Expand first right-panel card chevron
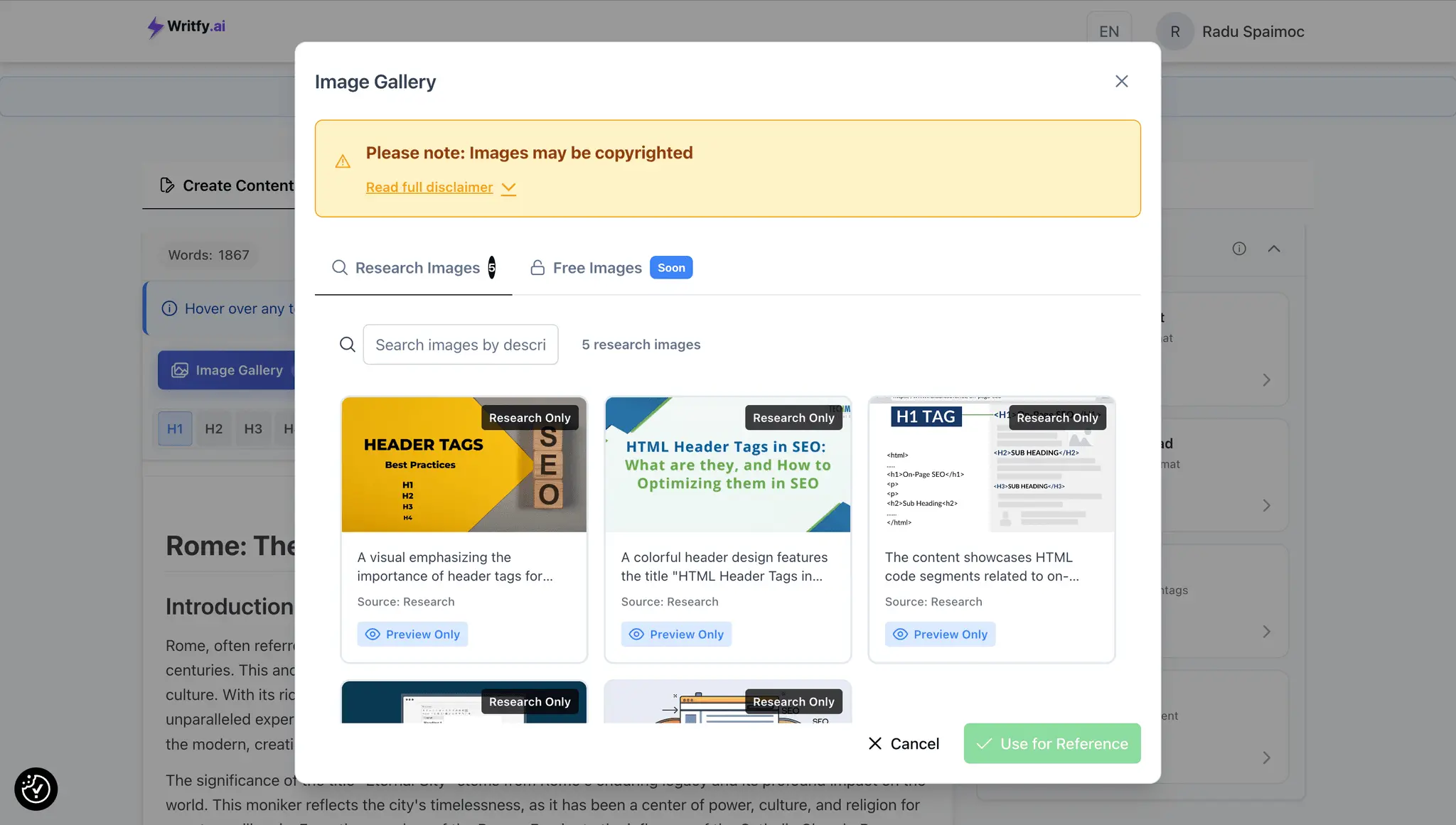1456x825 pixels. click(x=1266, y=380)
